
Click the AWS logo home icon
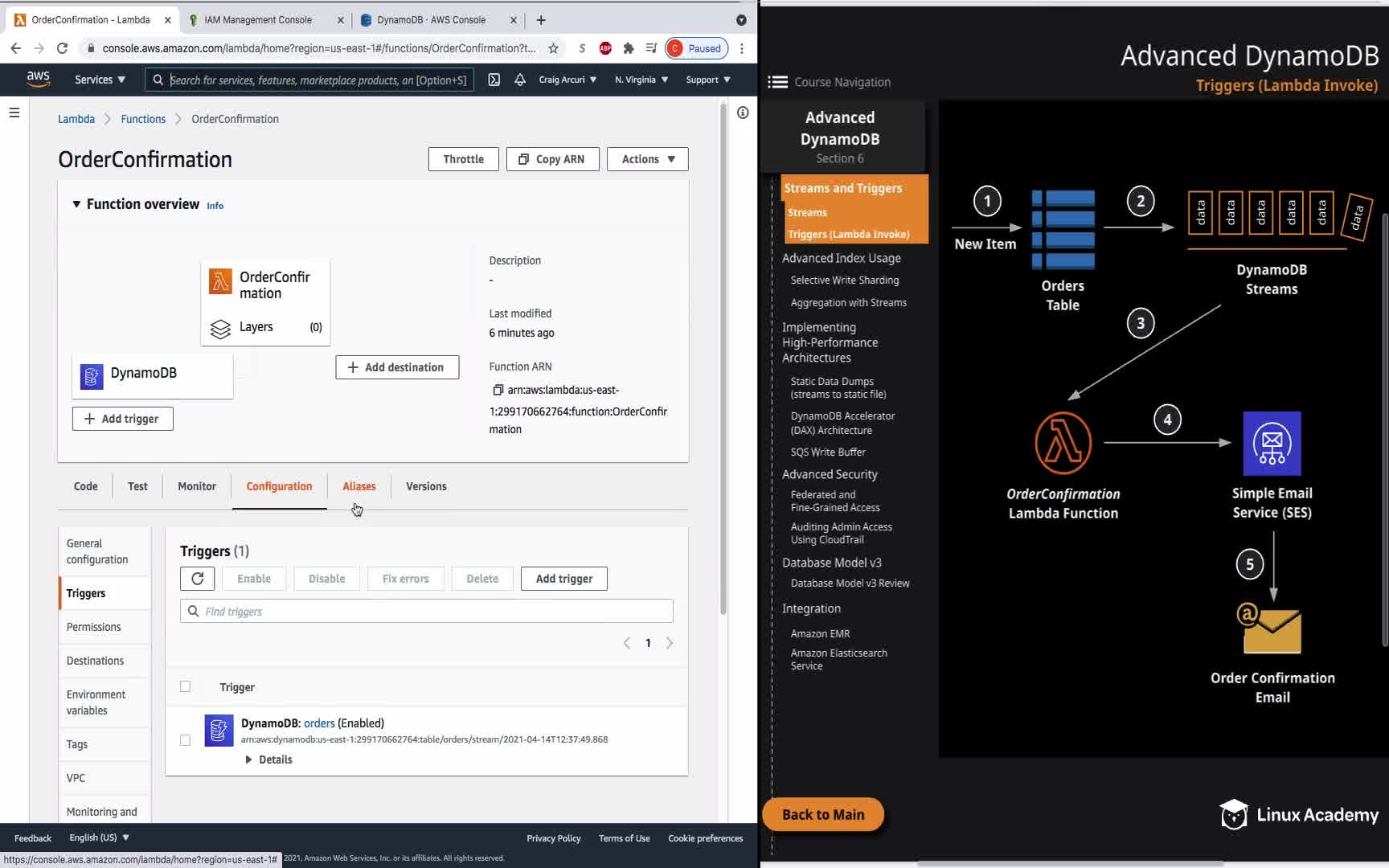coord(38,79)
